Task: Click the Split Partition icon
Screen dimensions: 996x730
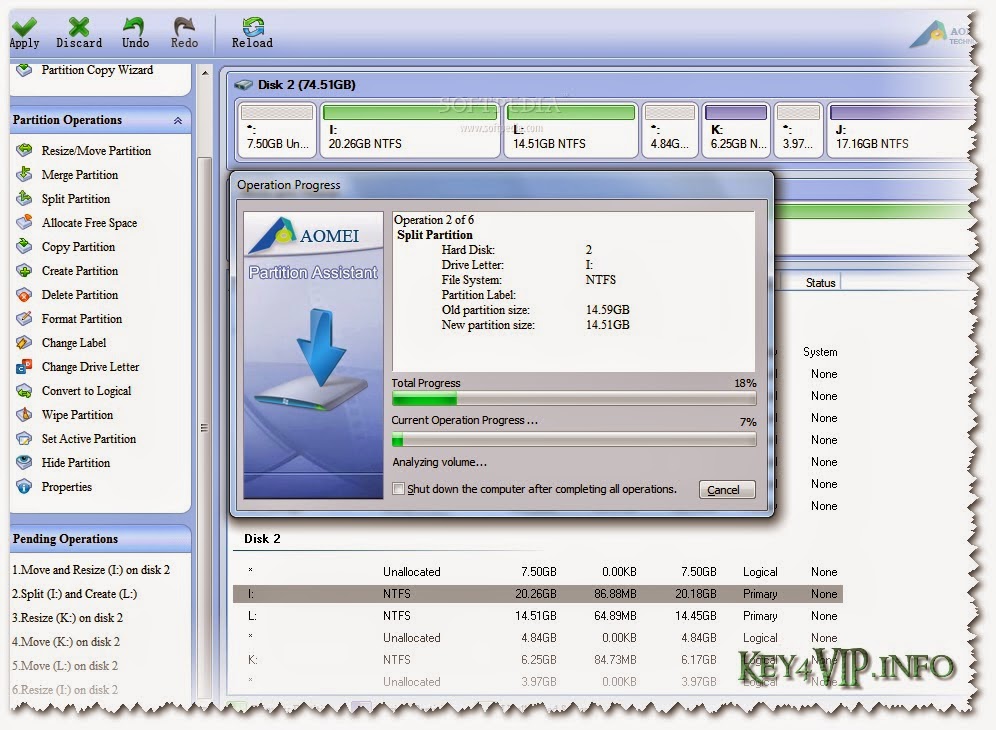Action: [x=24, y=198]
